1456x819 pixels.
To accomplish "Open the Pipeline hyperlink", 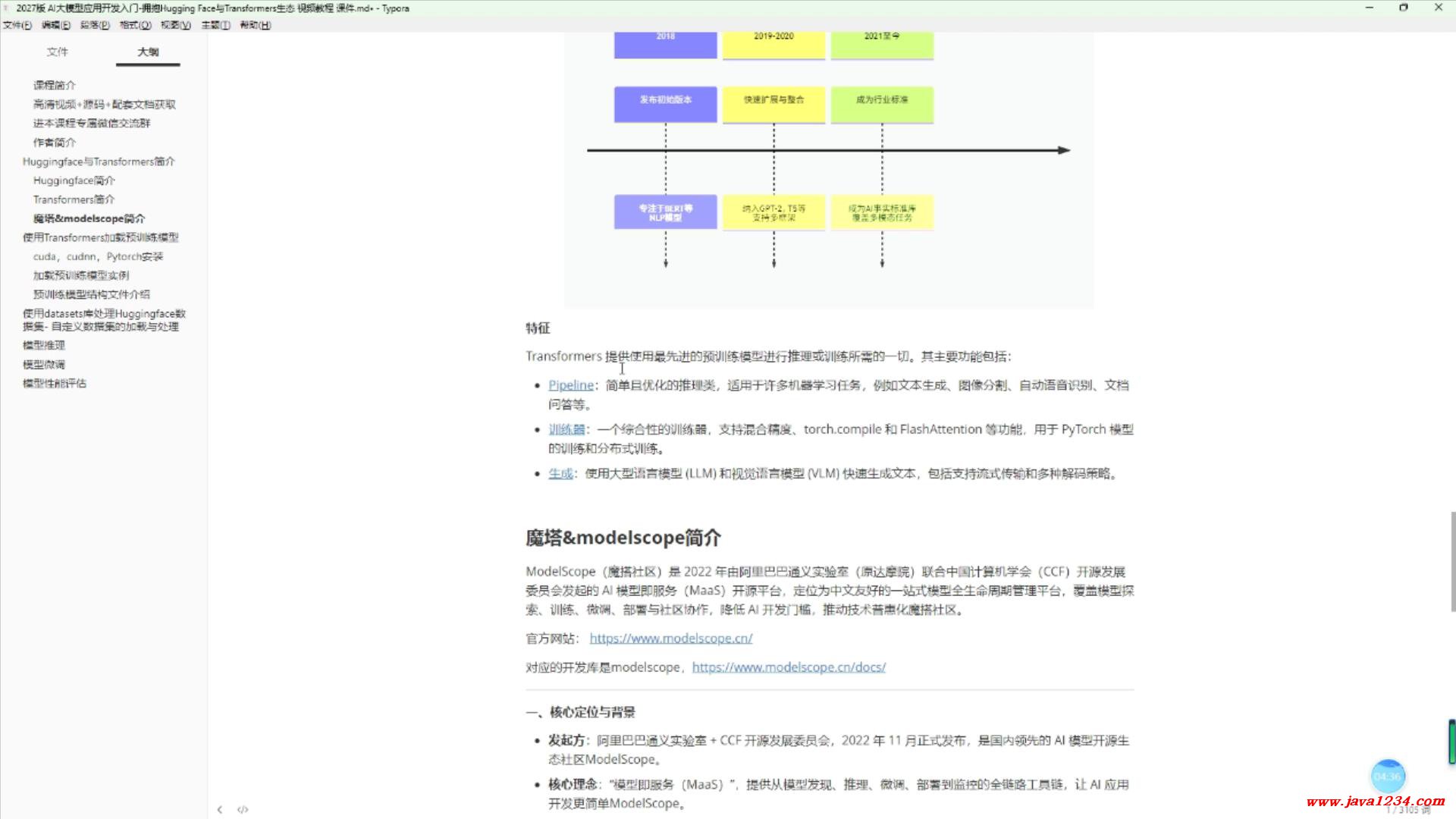I will 570,385.
